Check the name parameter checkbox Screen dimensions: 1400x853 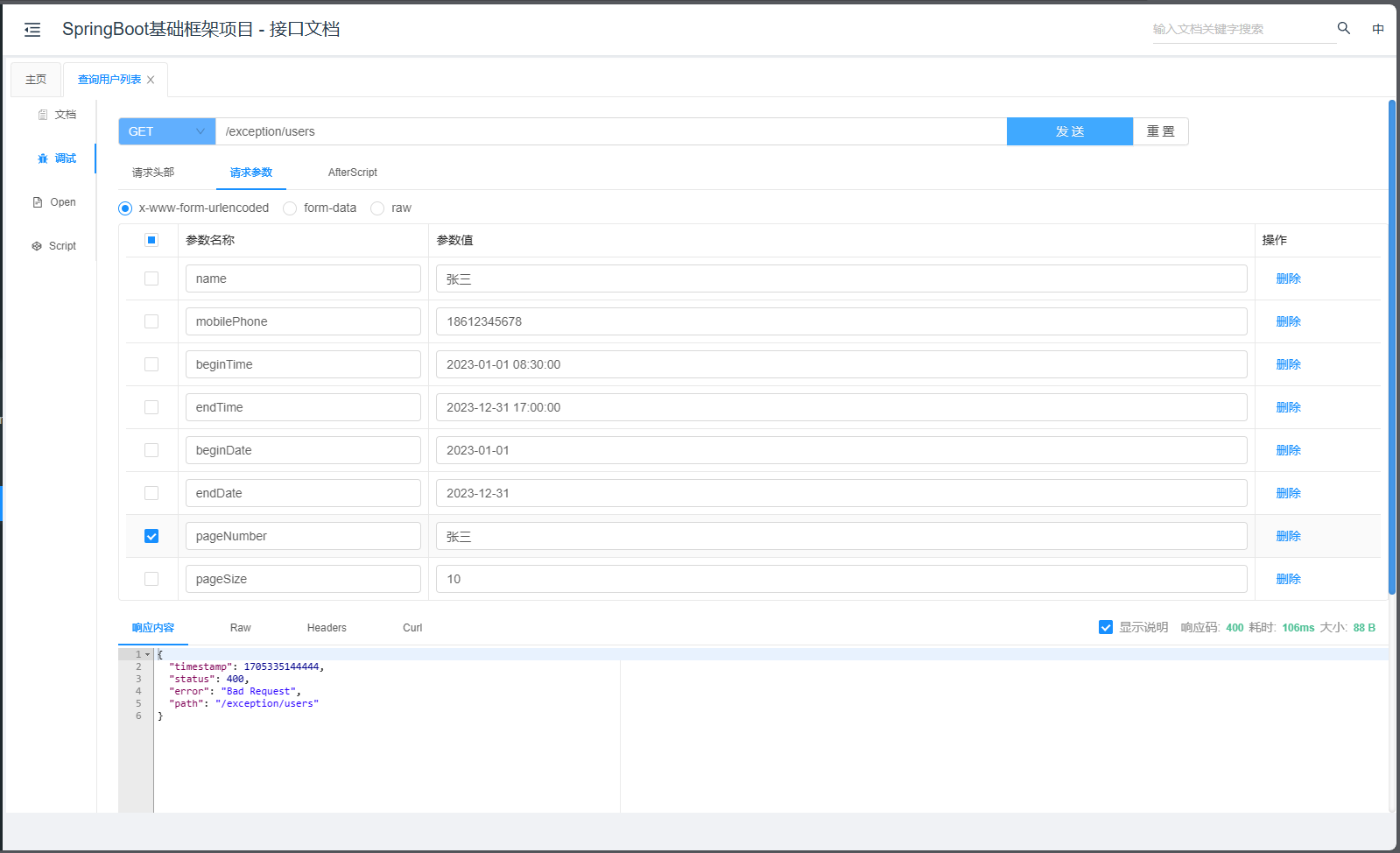click(151, 278)
